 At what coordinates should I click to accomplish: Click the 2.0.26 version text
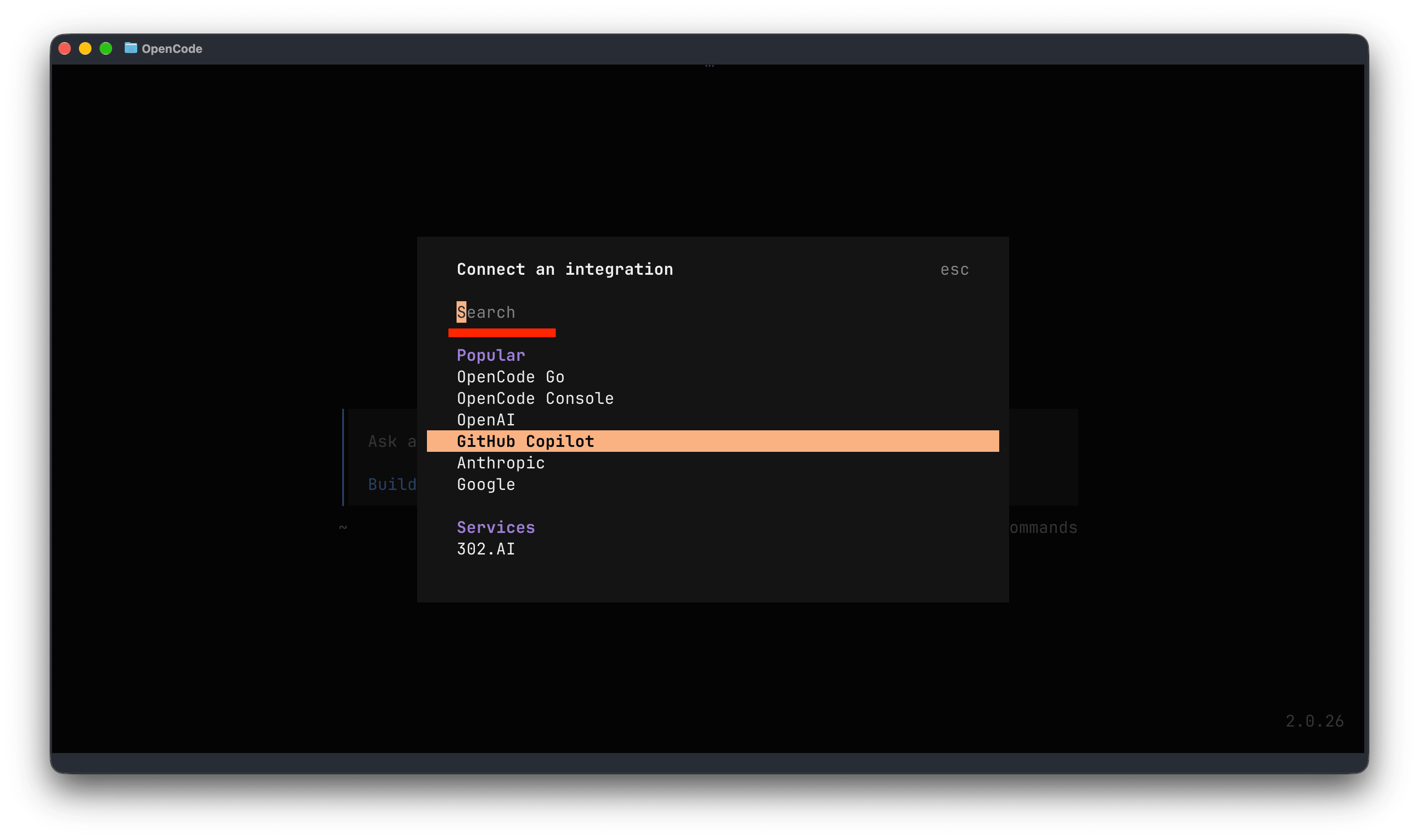point(1314,721)
